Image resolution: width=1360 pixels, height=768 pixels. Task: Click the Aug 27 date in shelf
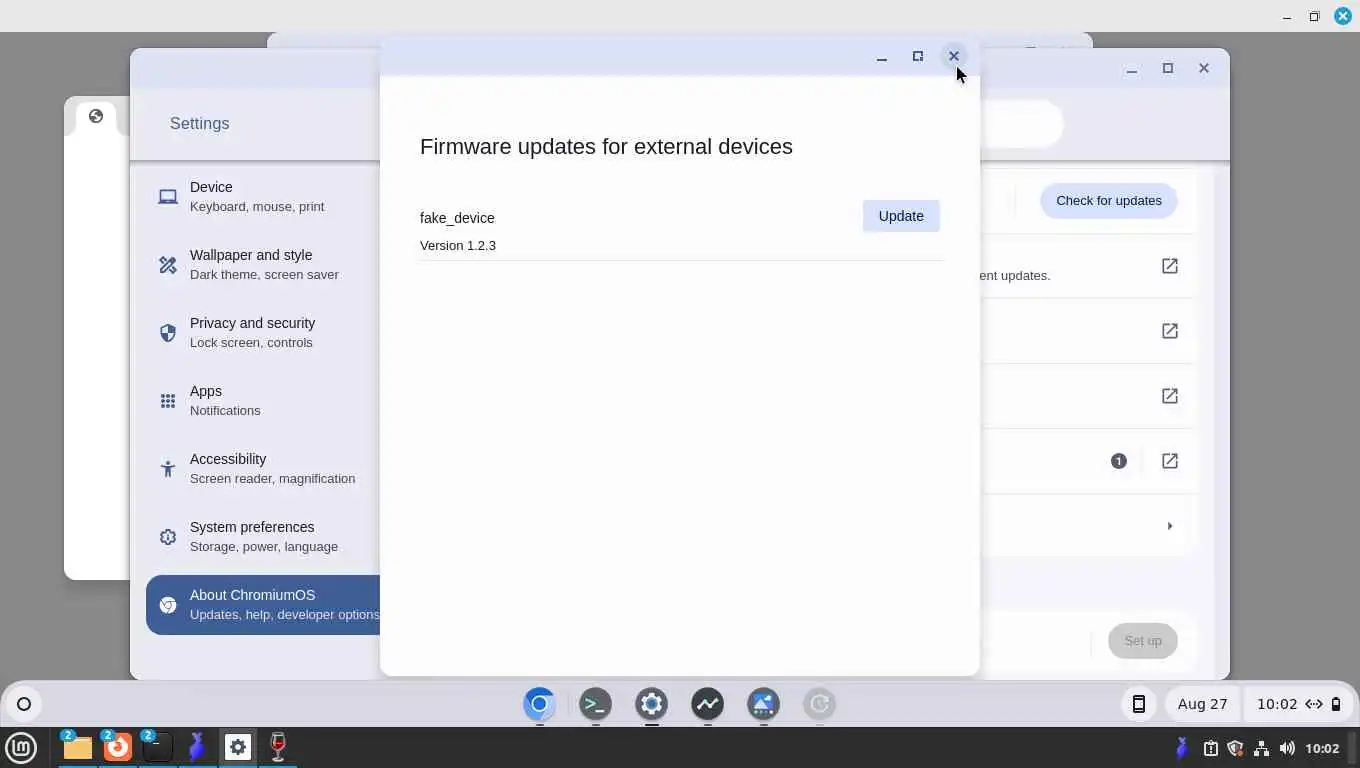pos(1202,704)
